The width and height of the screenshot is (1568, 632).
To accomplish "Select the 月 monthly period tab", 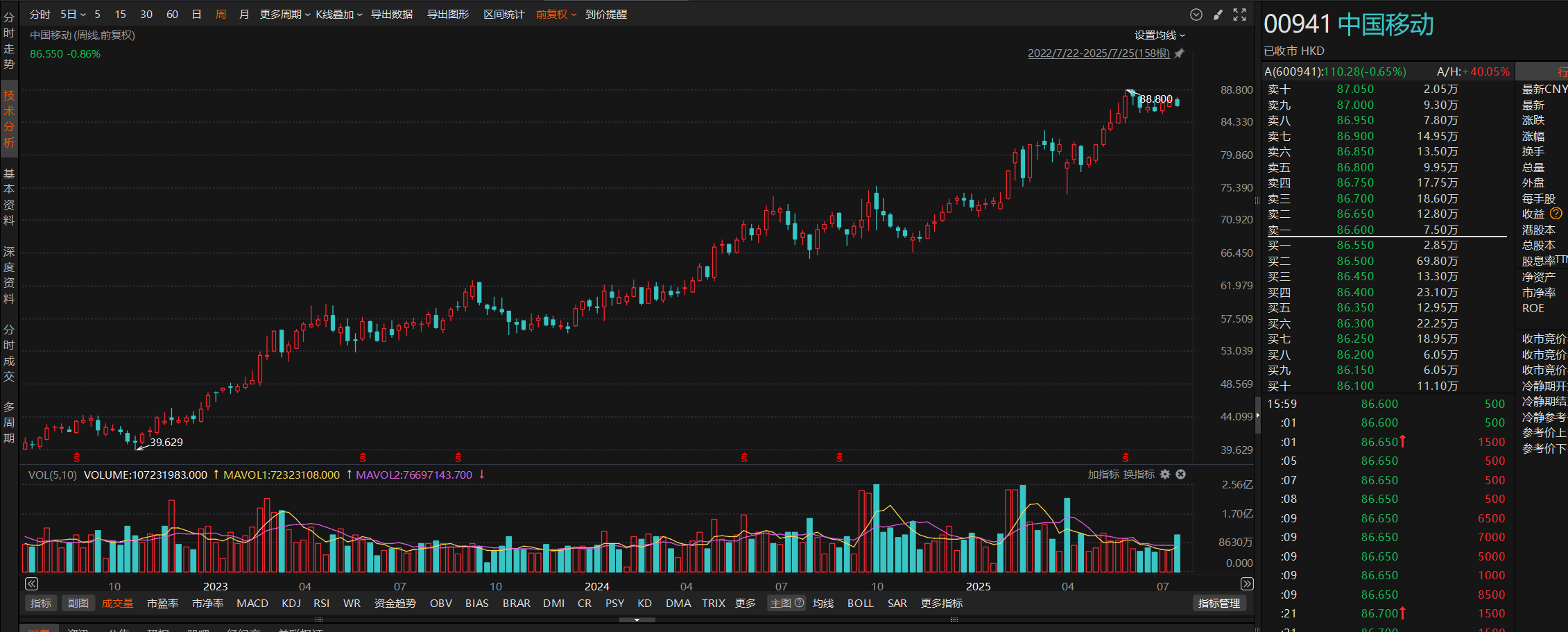I will [x=243, y=15].
